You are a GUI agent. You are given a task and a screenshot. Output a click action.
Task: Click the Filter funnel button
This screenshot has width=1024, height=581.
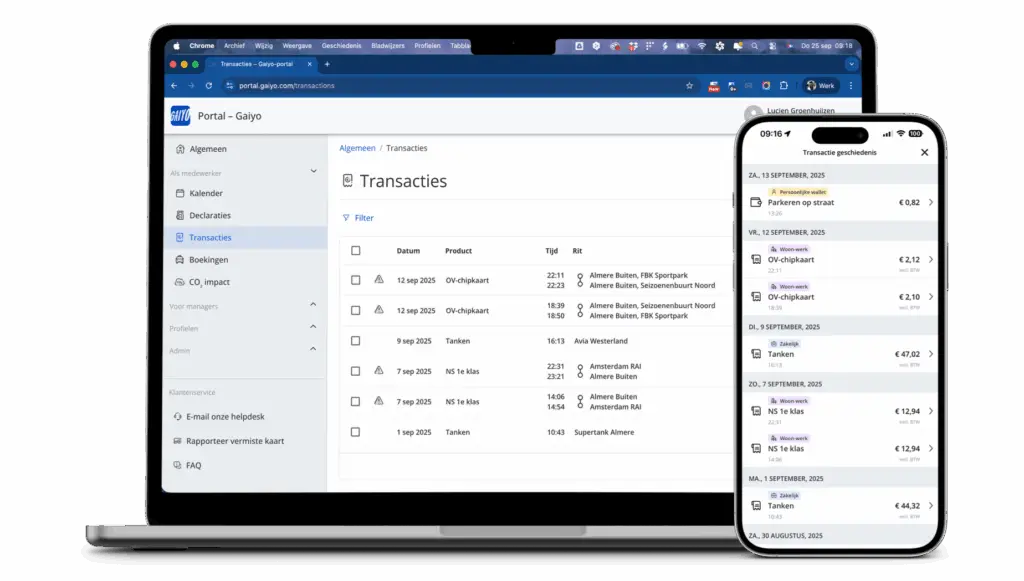click(x=358, y=218)
